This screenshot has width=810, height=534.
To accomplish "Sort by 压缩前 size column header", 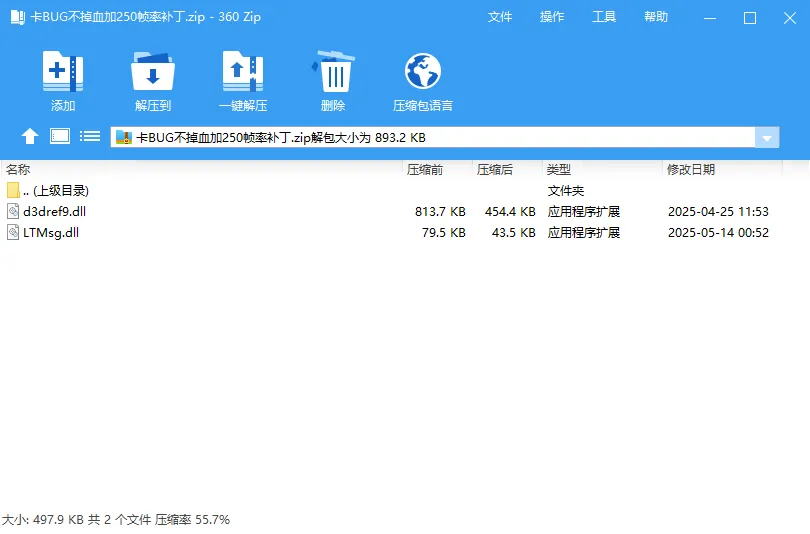I will tap(425, 170).
